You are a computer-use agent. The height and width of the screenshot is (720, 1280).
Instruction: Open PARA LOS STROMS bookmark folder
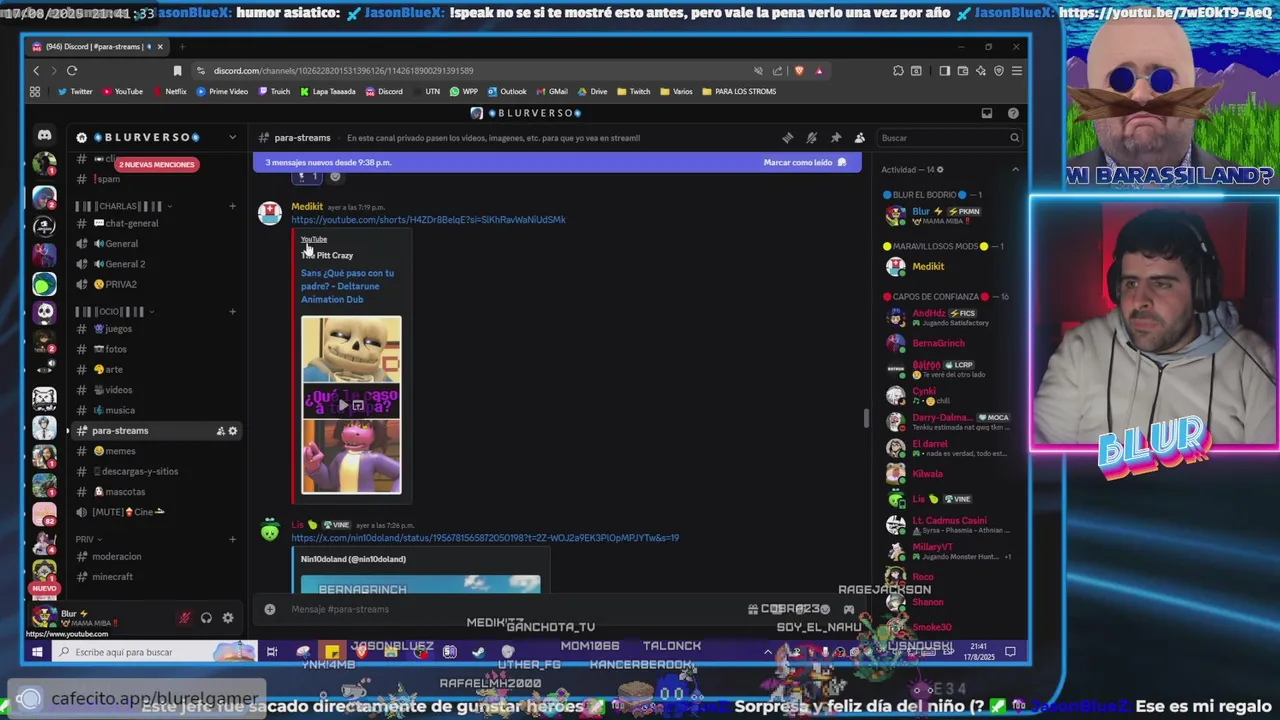click(x=739, y=91)
